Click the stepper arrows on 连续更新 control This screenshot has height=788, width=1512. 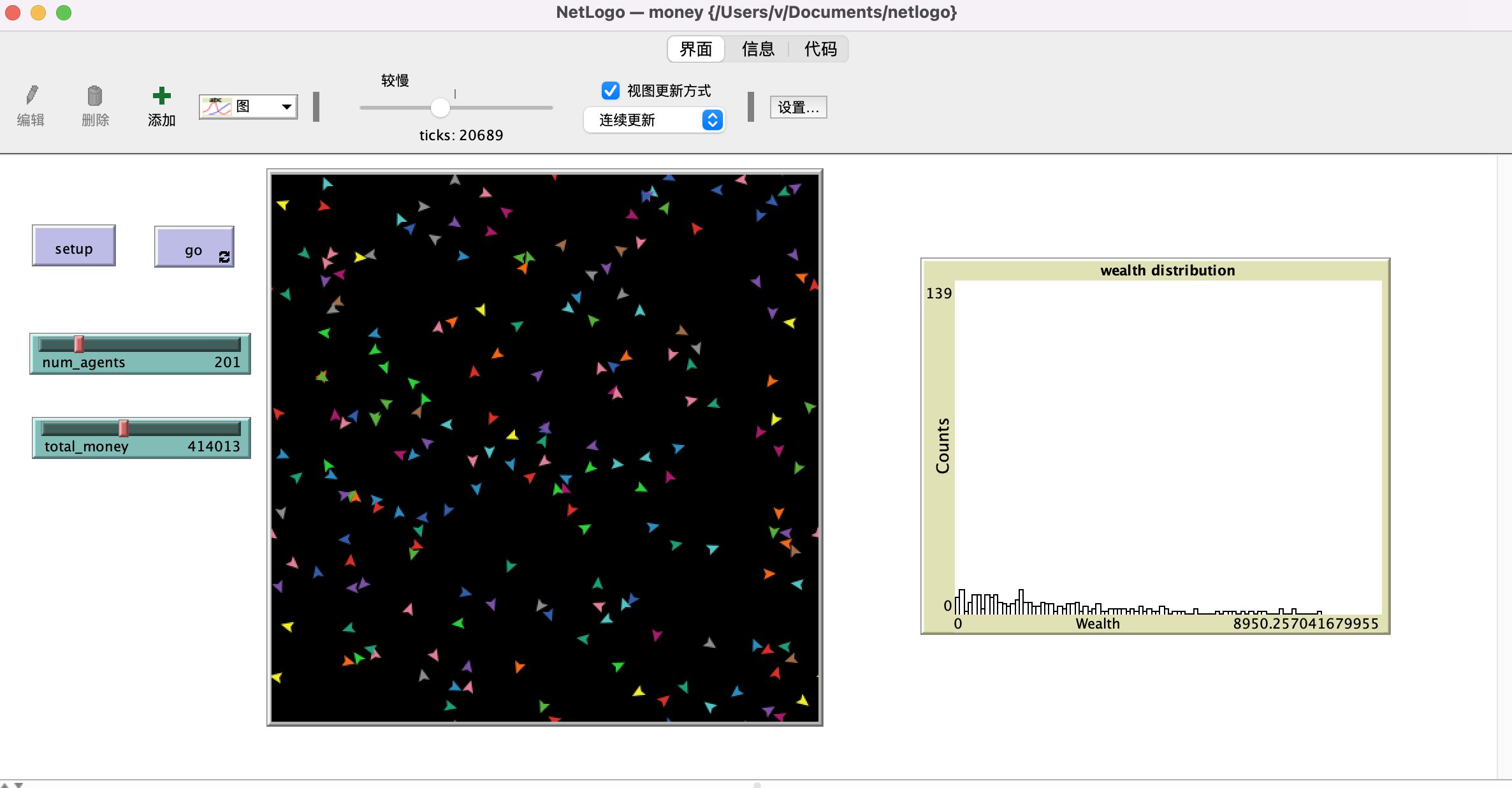712,120
